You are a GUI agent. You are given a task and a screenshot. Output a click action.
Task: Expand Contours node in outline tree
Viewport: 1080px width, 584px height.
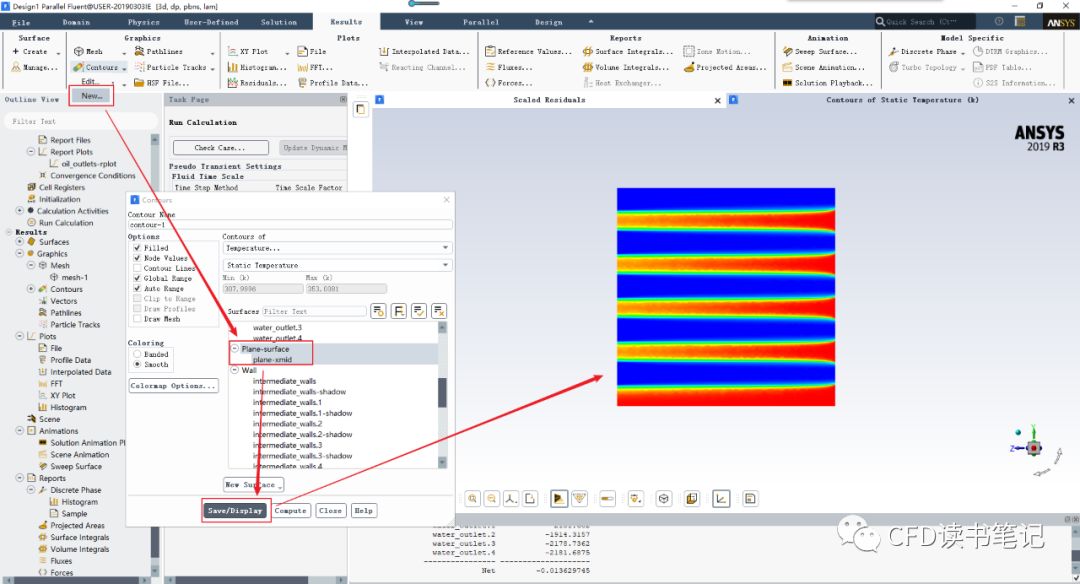31,289
